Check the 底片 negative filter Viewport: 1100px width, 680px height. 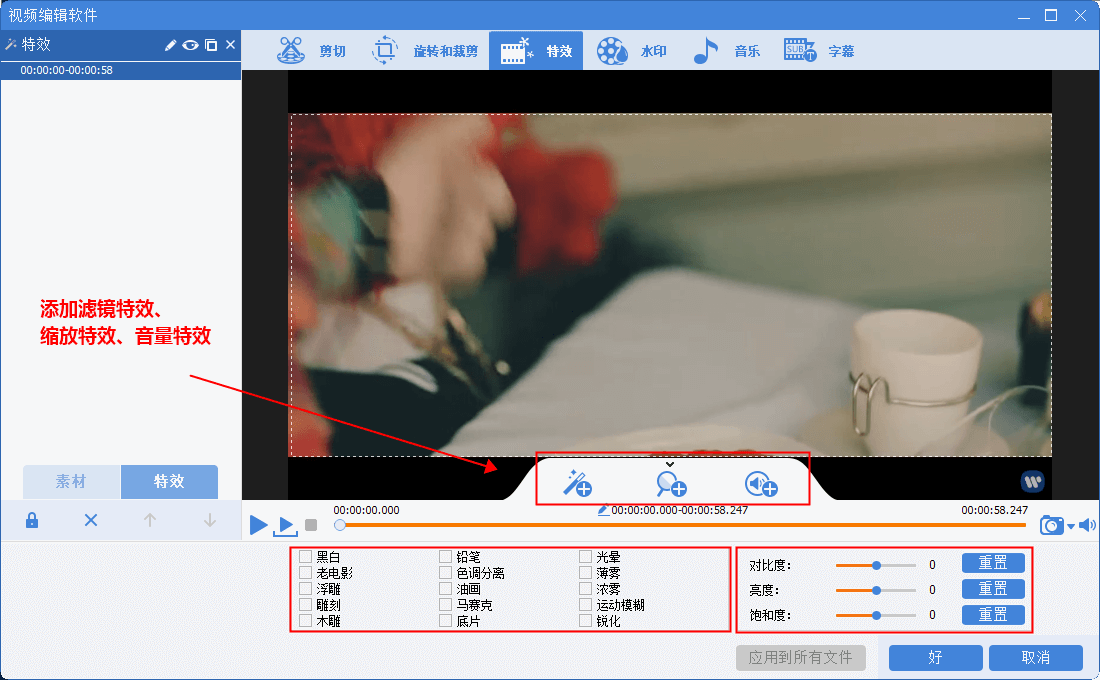click(x=445, y=621)
